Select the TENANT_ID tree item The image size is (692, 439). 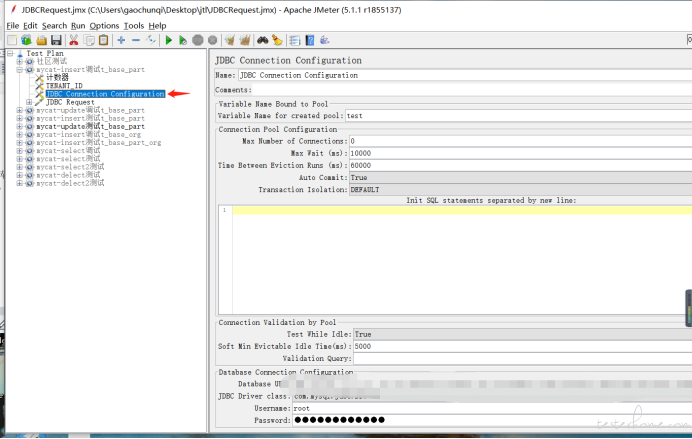[64, 86]
